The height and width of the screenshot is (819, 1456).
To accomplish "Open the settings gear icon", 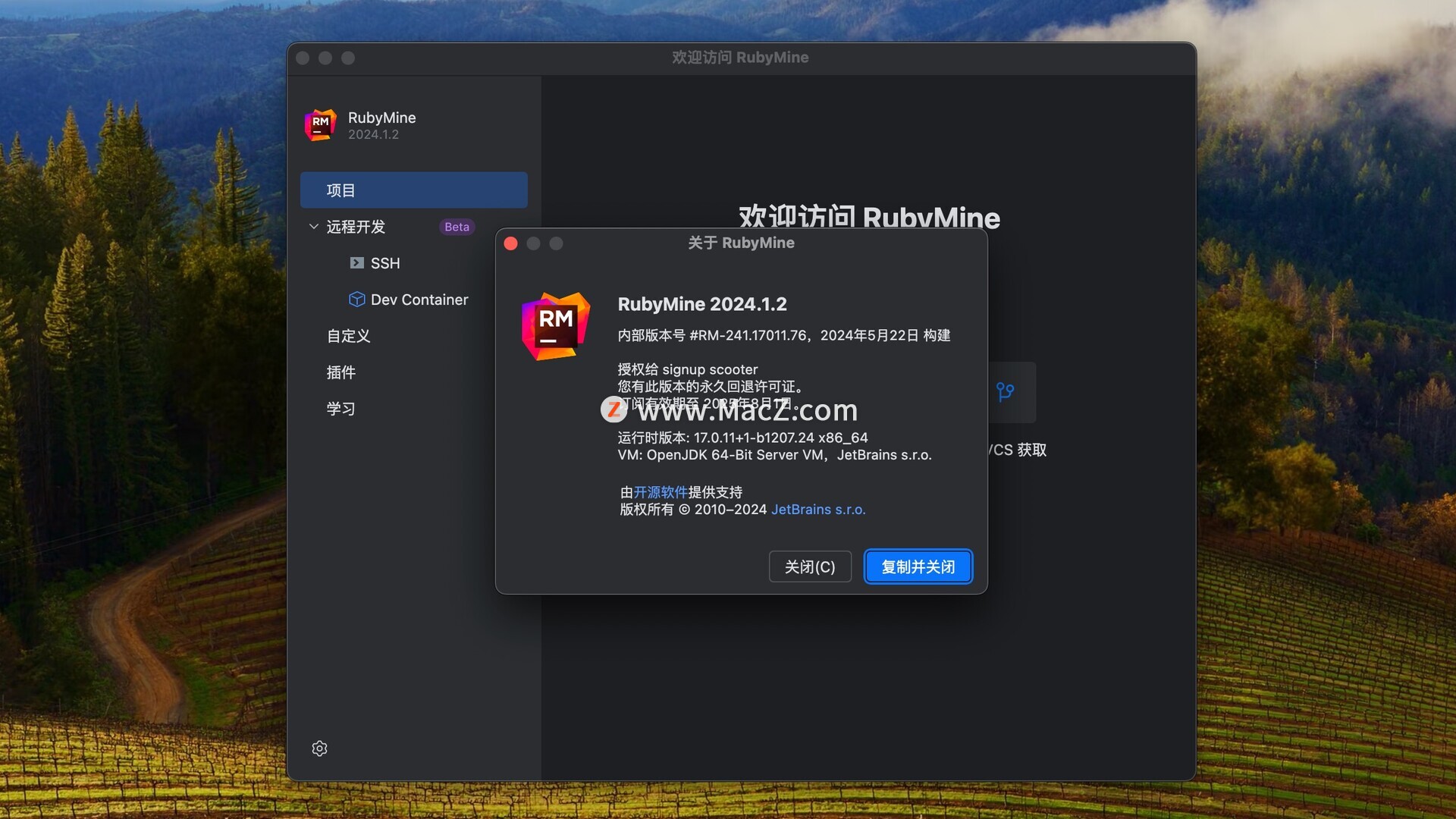I will [x=320, y=747].
